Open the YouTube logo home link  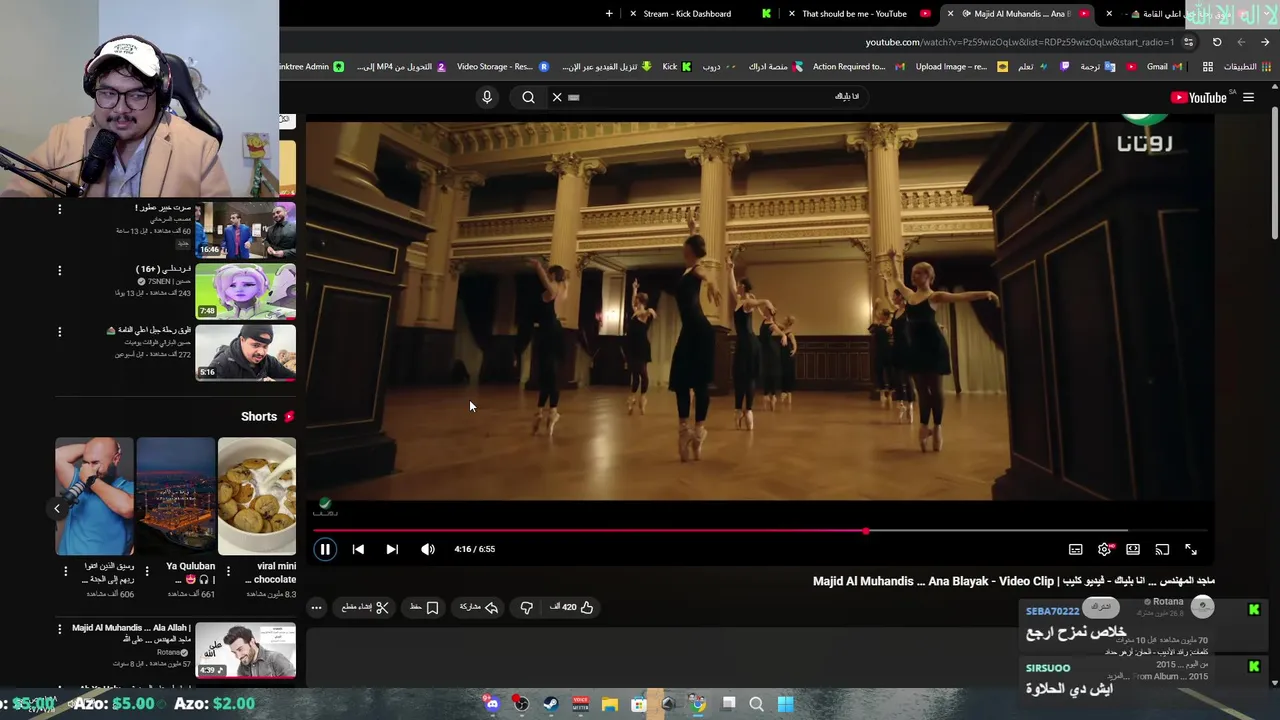[1198, 97]
